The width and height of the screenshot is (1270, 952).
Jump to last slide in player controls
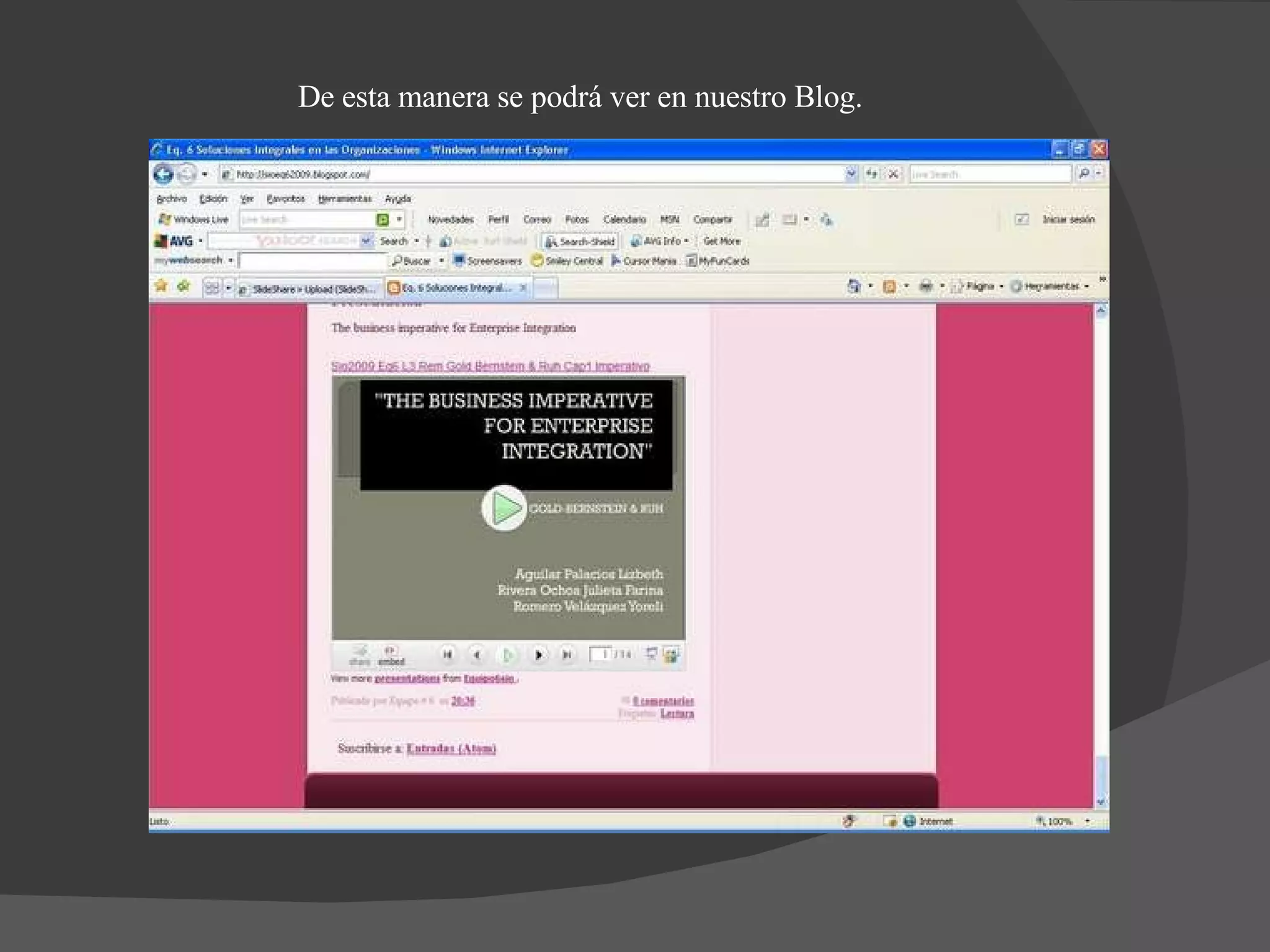pos(566,654)
